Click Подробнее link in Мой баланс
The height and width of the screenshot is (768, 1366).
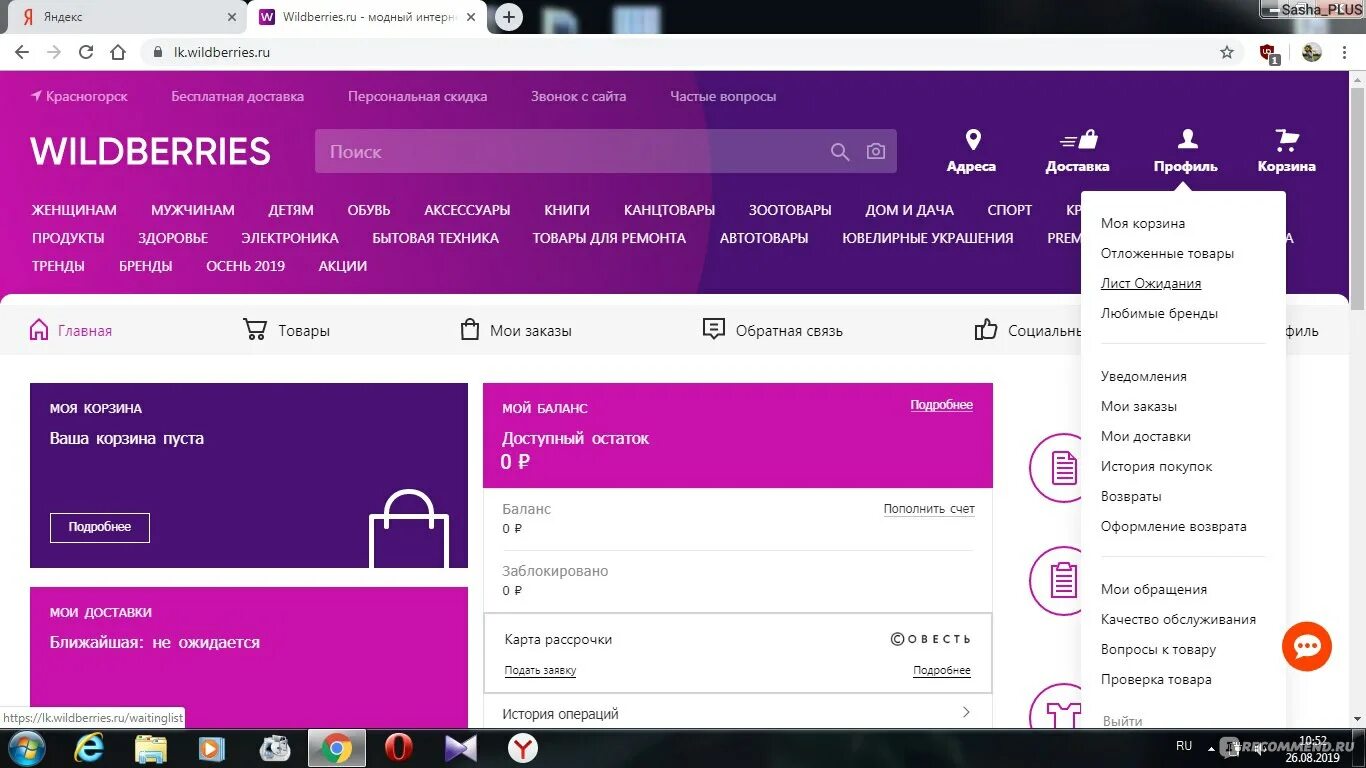[x=941, y=405]
